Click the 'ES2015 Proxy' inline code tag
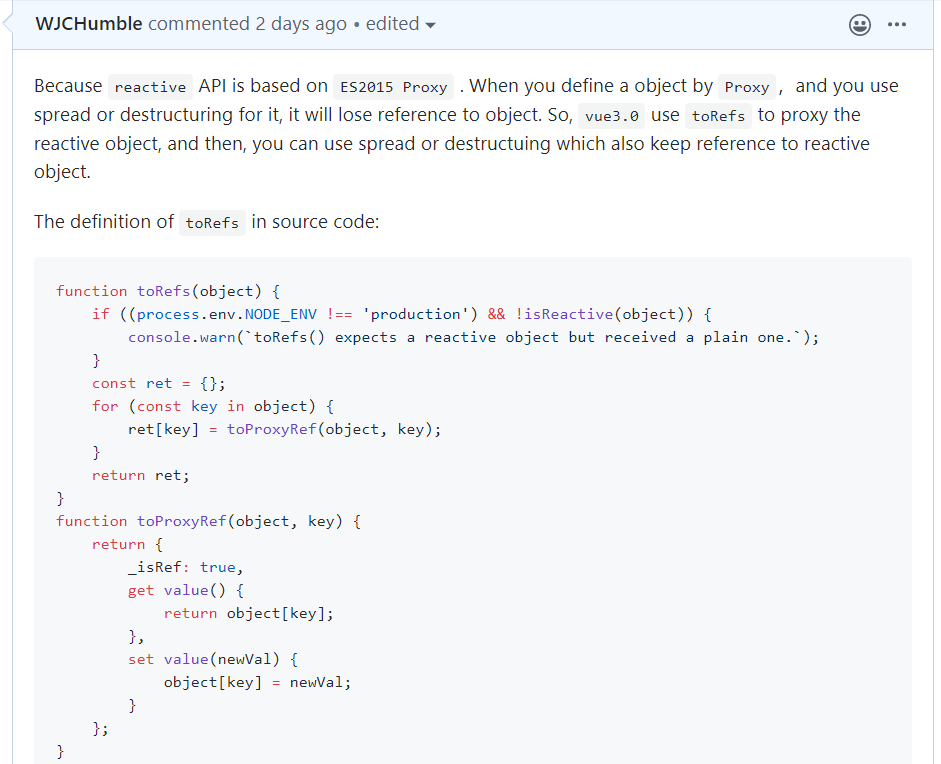 [x=394, y=87]
